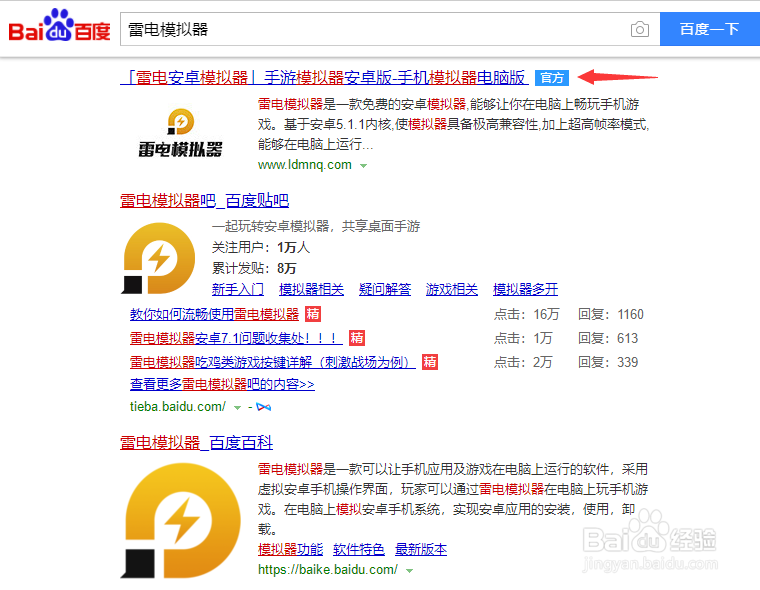Select the text 点击：2万

pos(523,362)
